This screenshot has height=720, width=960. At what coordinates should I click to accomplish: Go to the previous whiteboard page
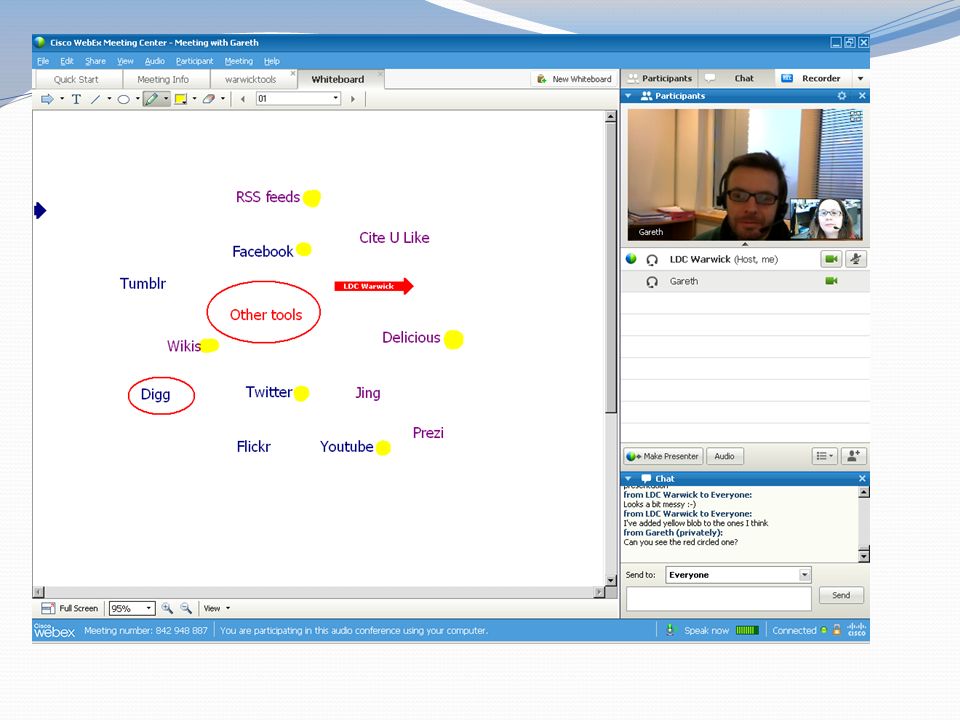point(243,99)
